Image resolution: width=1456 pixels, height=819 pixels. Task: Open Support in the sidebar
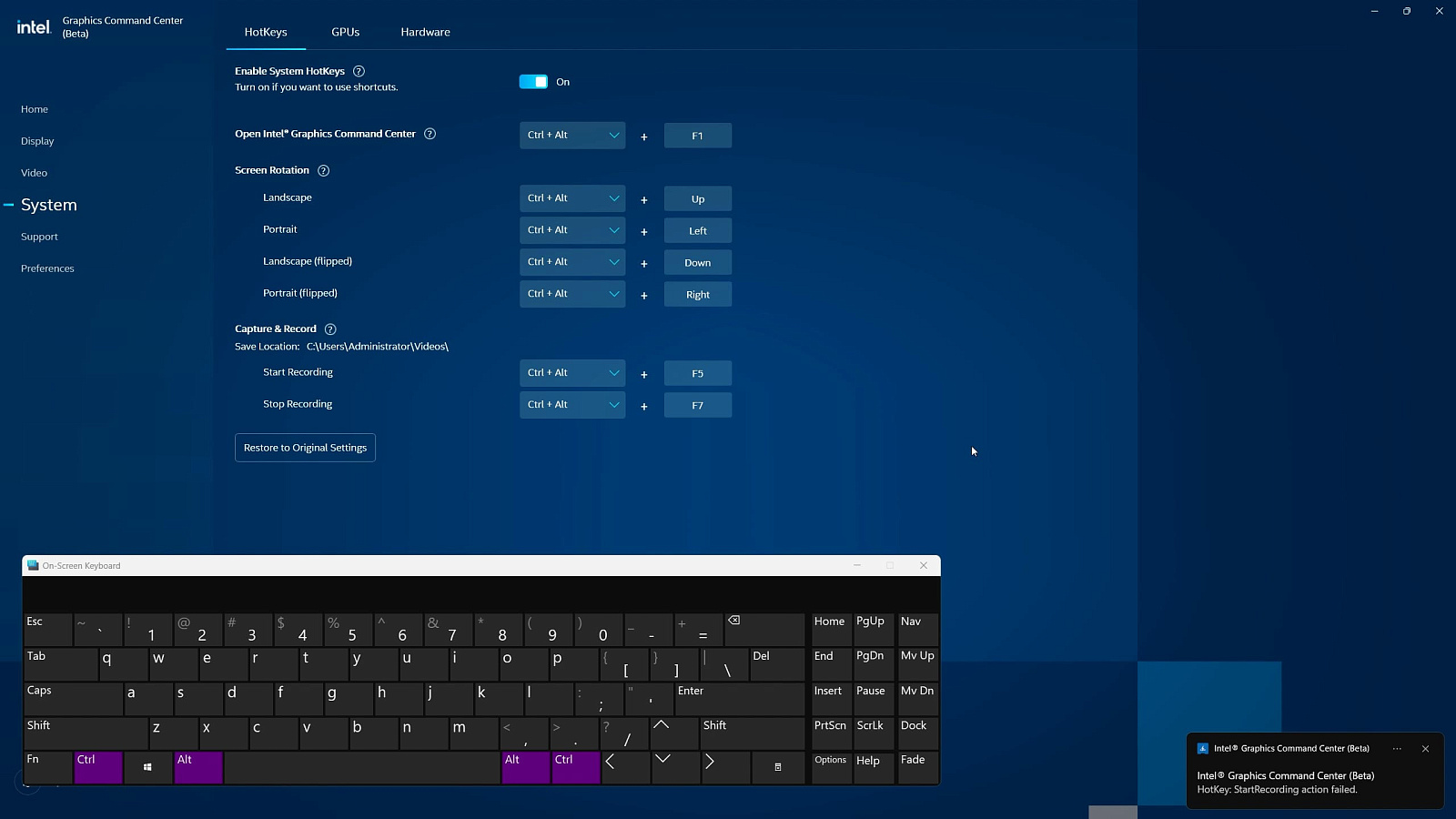[x=39, y=237]
